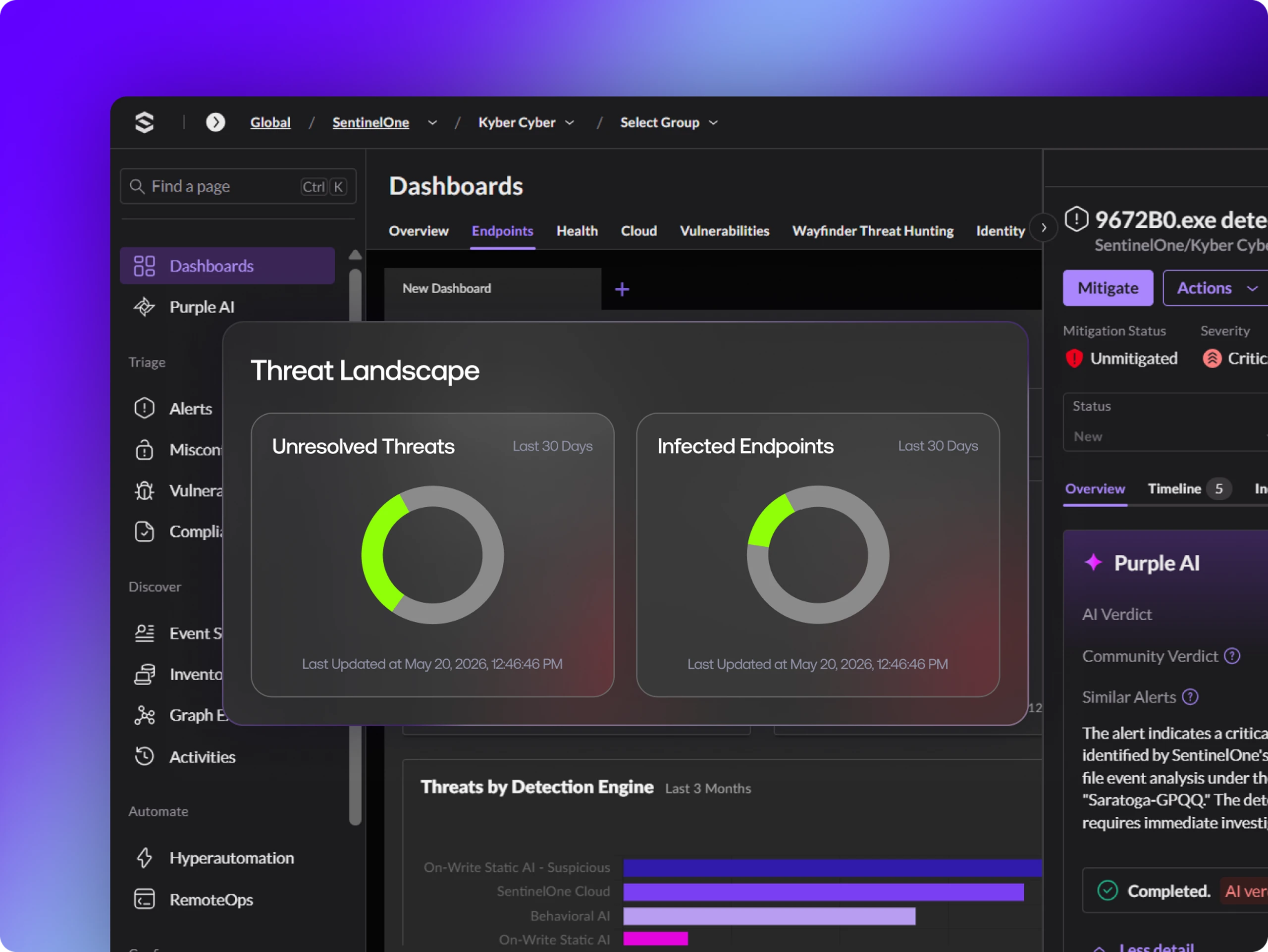Expand the Actions dropdown button

(1215, 288)
